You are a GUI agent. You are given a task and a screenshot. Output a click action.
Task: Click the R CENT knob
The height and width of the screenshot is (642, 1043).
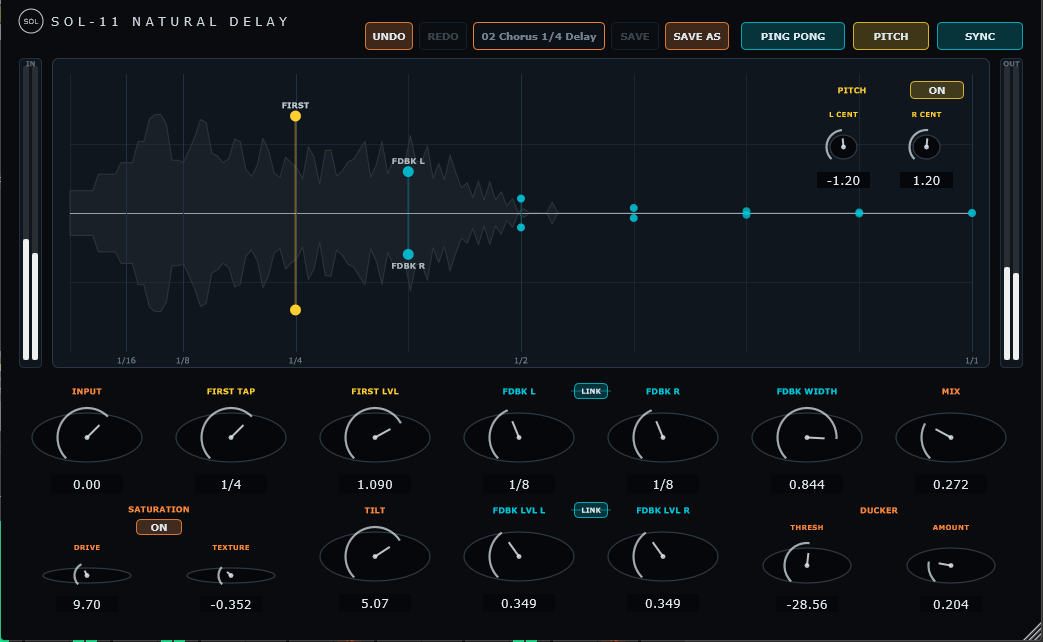pyautogui.click(x=926, y=146)
